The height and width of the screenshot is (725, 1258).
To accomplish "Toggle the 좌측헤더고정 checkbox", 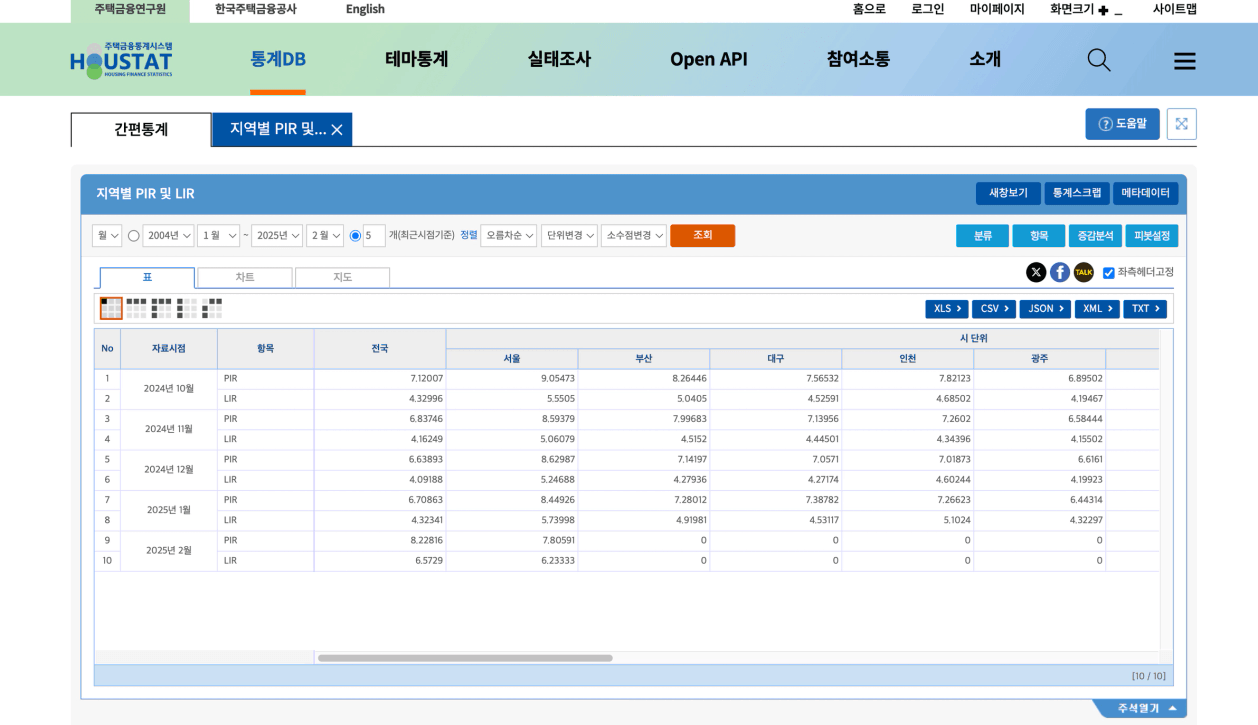I will tap(1108, 273).
